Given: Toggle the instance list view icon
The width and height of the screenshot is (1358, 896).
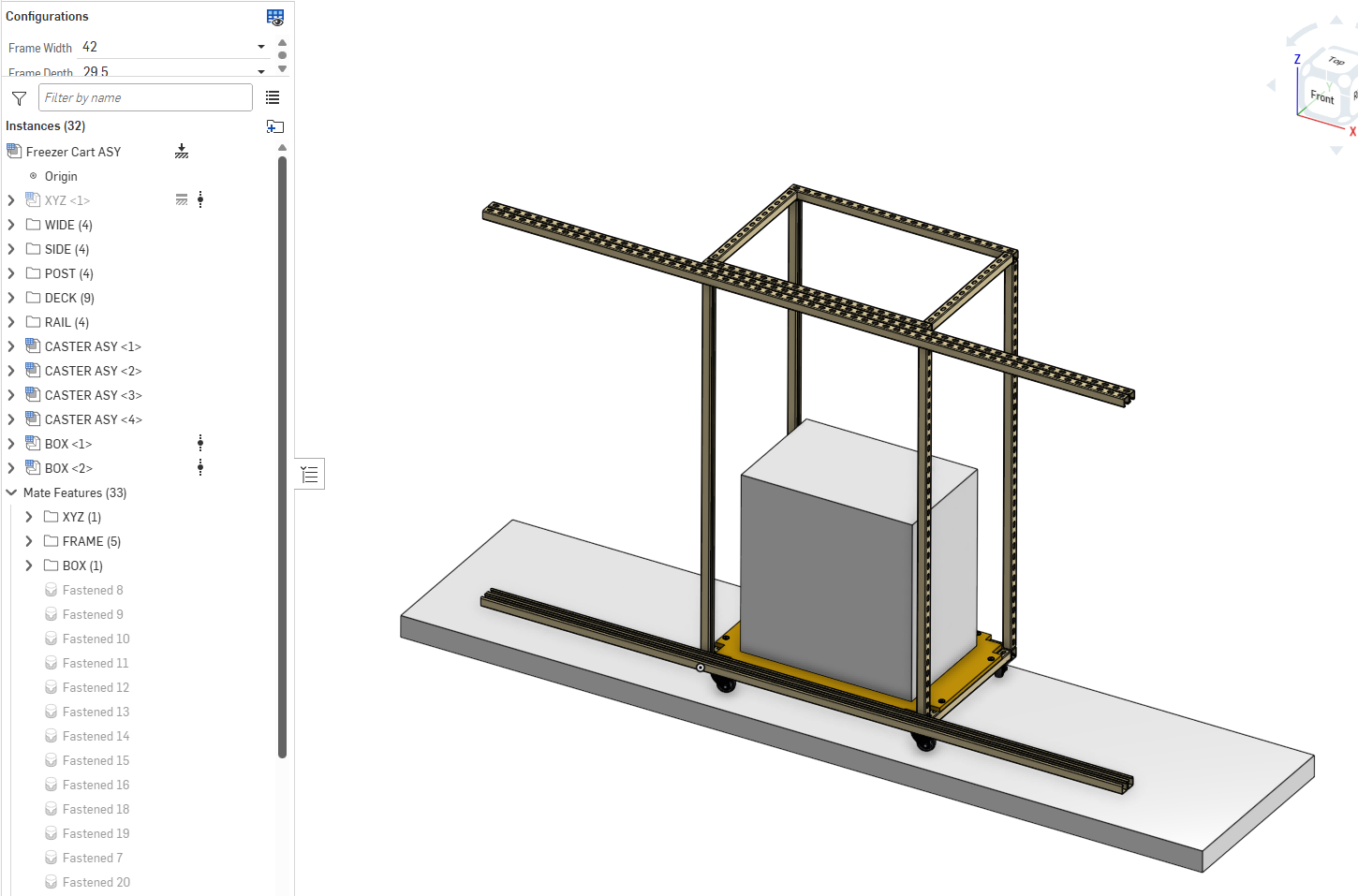Looking at the screenshot, I should (273, 97).
